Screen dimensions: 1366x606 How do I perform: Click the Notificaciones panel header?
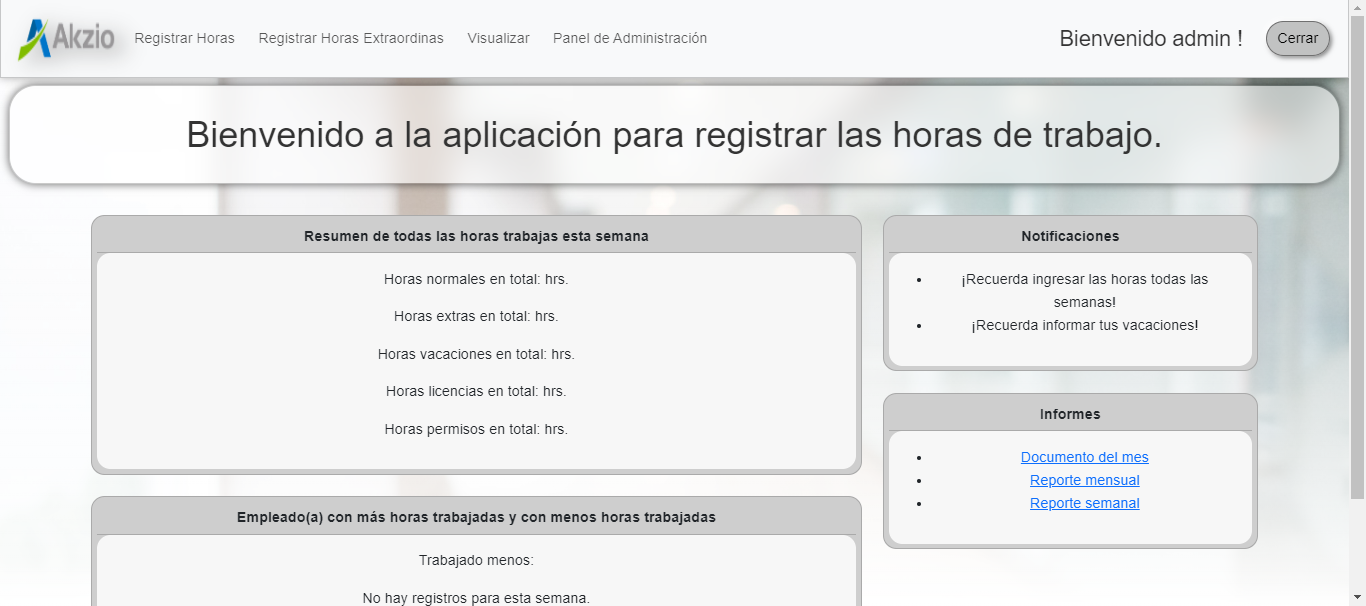point(1070,236)
